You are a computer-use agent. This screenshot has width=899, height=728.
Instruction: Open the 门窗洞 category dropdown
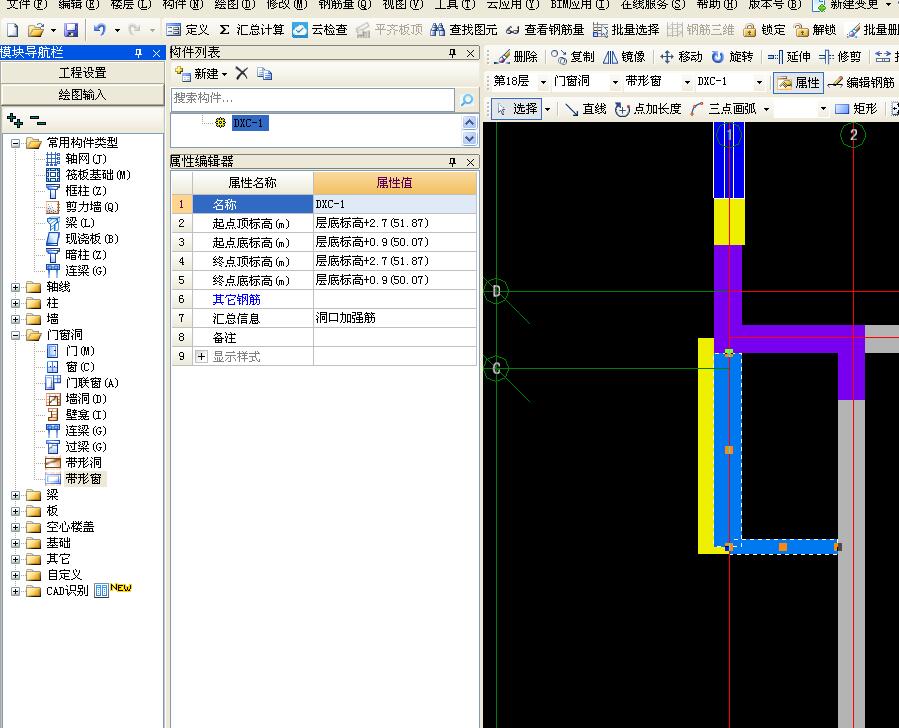(615, 83)
